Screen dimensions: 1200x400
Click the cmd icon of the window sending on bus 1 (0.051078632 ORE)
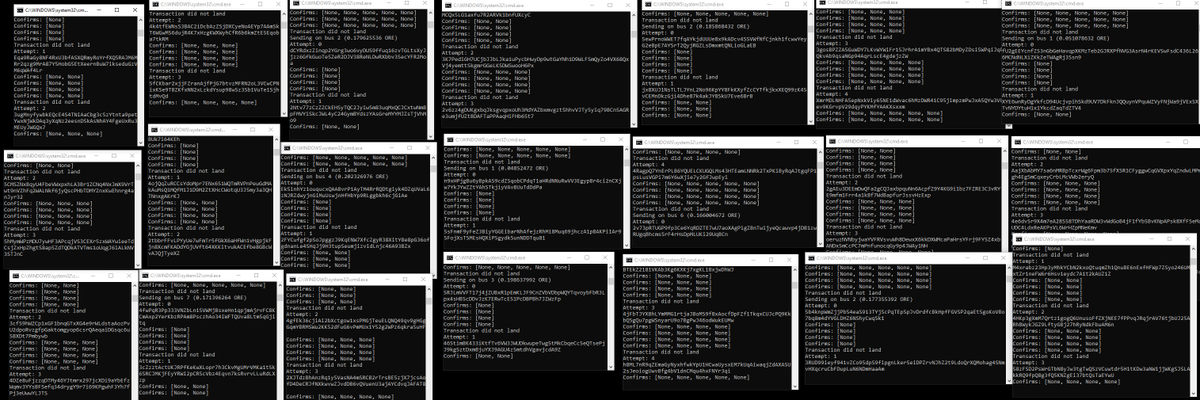pyautogui.click(x=1008, y=3)
